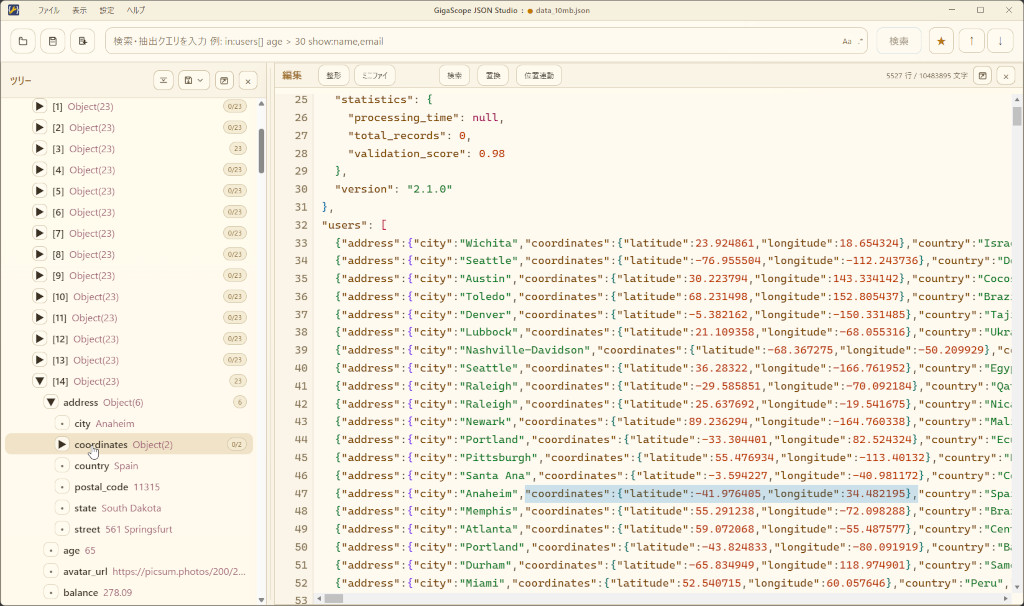Select the country Spain tree row

[x=129, y=466]
